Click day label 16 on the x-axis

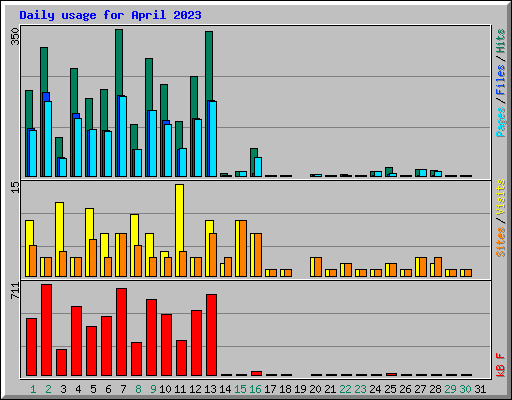[255, 389]
